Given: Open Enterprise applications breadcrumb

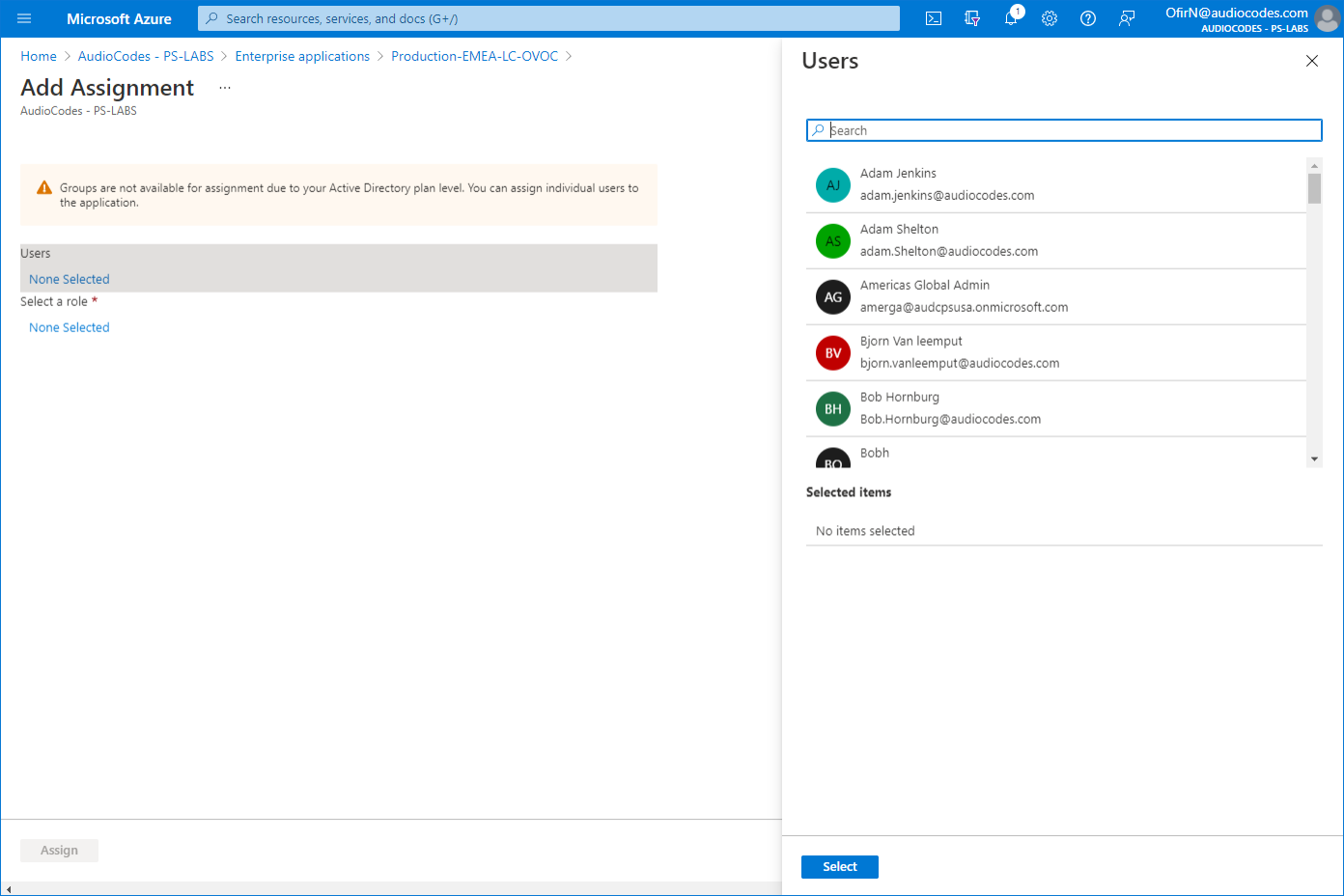Looking at the screenshot, I should pos(302,56).
